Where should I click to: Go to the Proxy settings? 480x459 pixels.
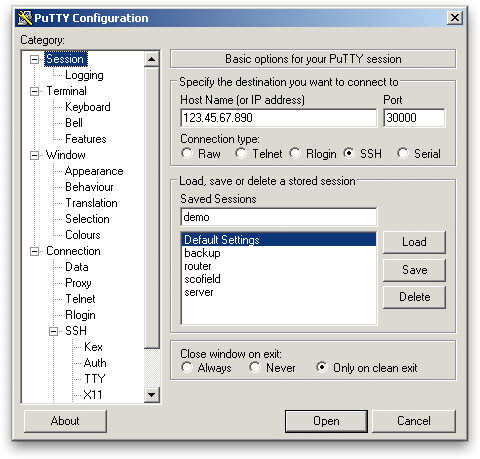(78, 283)
